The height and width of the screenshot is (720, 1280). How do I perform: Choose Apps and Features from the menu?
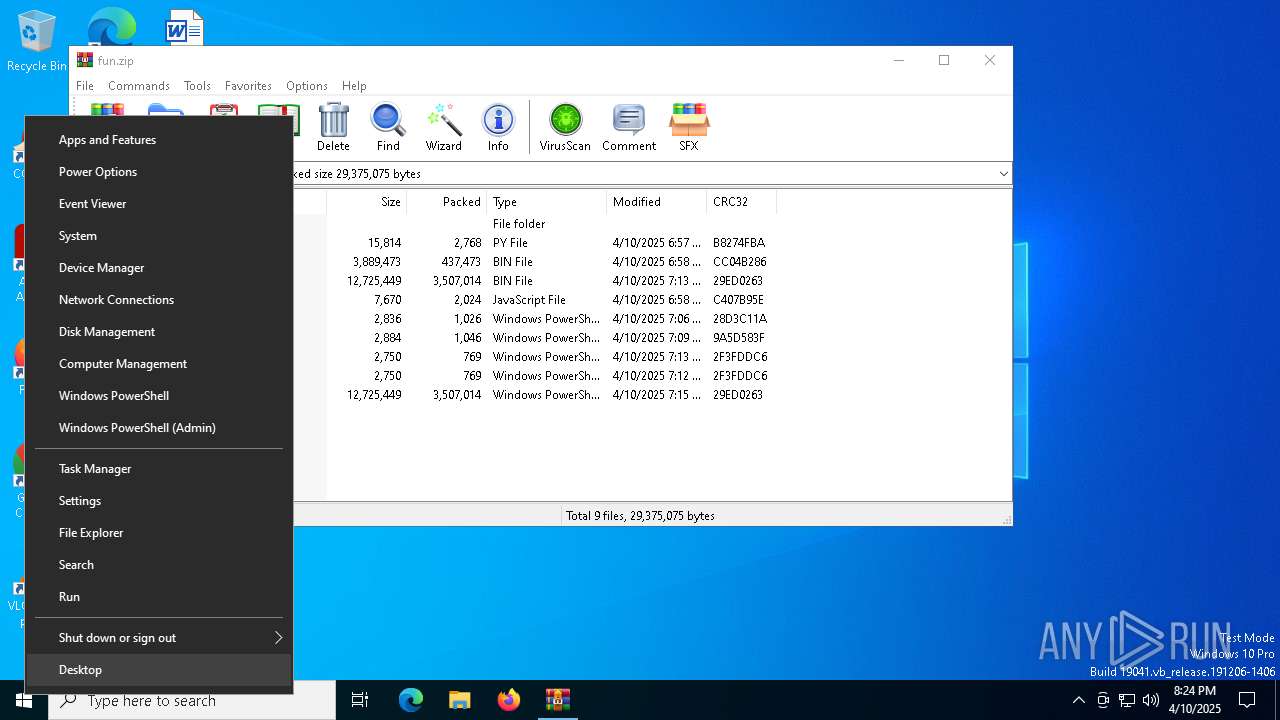[x=159, y=140]
